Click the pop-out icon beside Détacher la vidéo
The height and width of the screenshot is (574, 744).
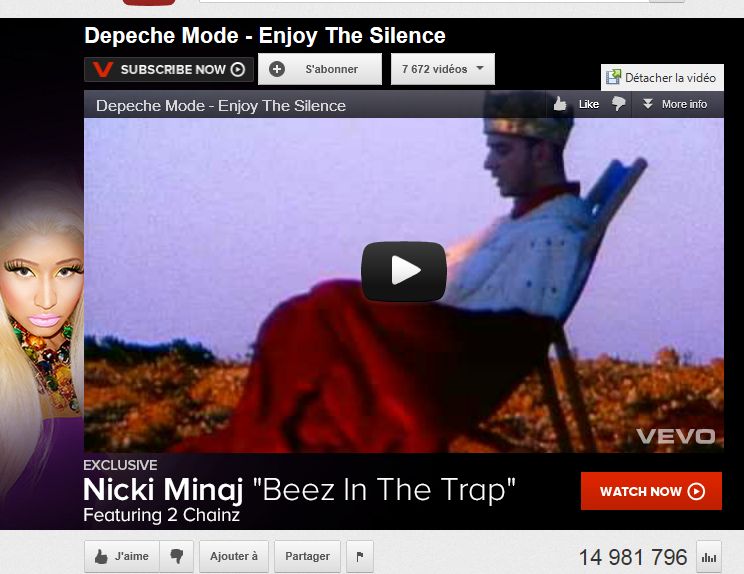[x=614, y=77]
